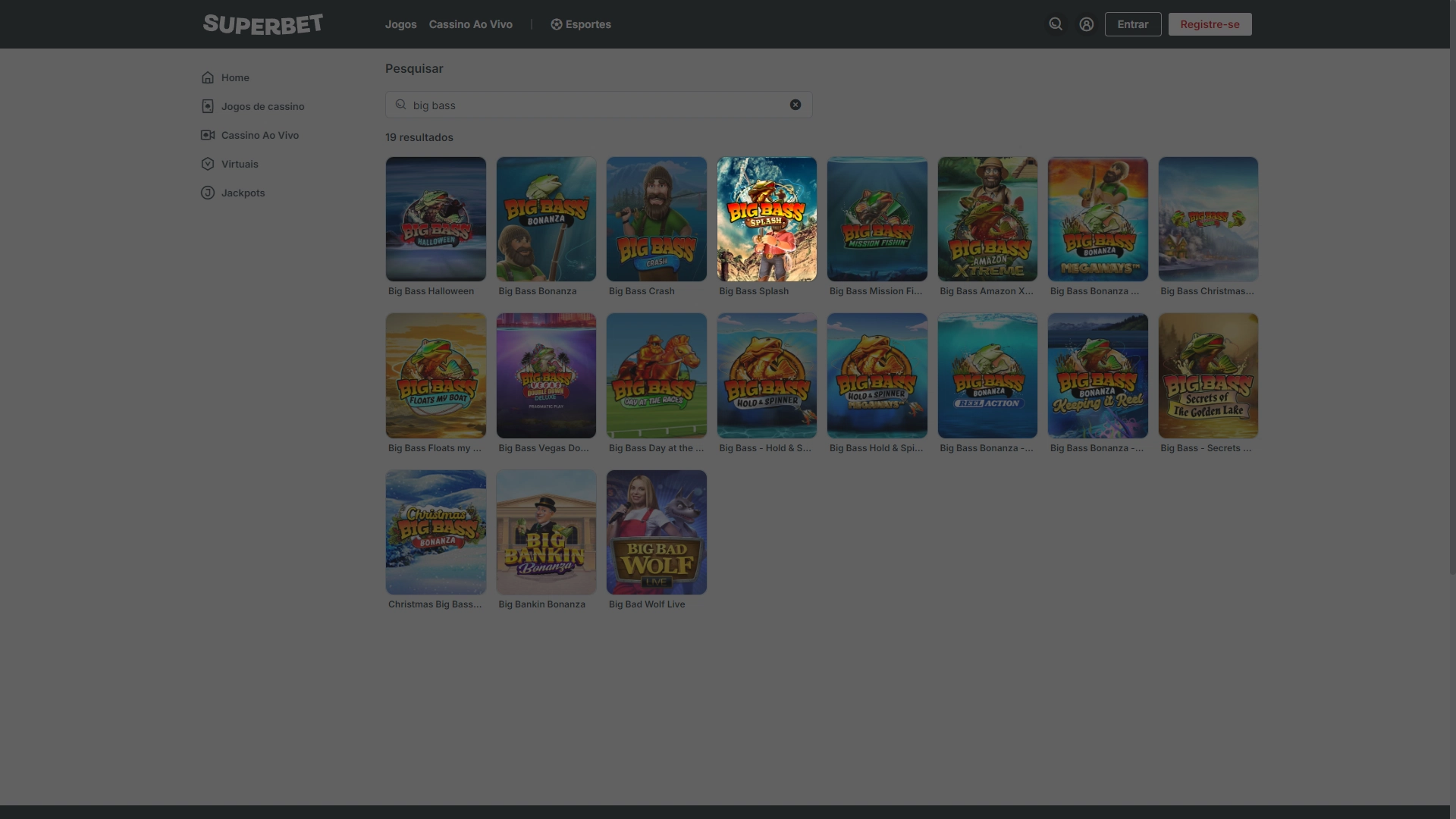Click the Home house icon
This screenshot has height=819, width=1456.
[x=207, y=77]
